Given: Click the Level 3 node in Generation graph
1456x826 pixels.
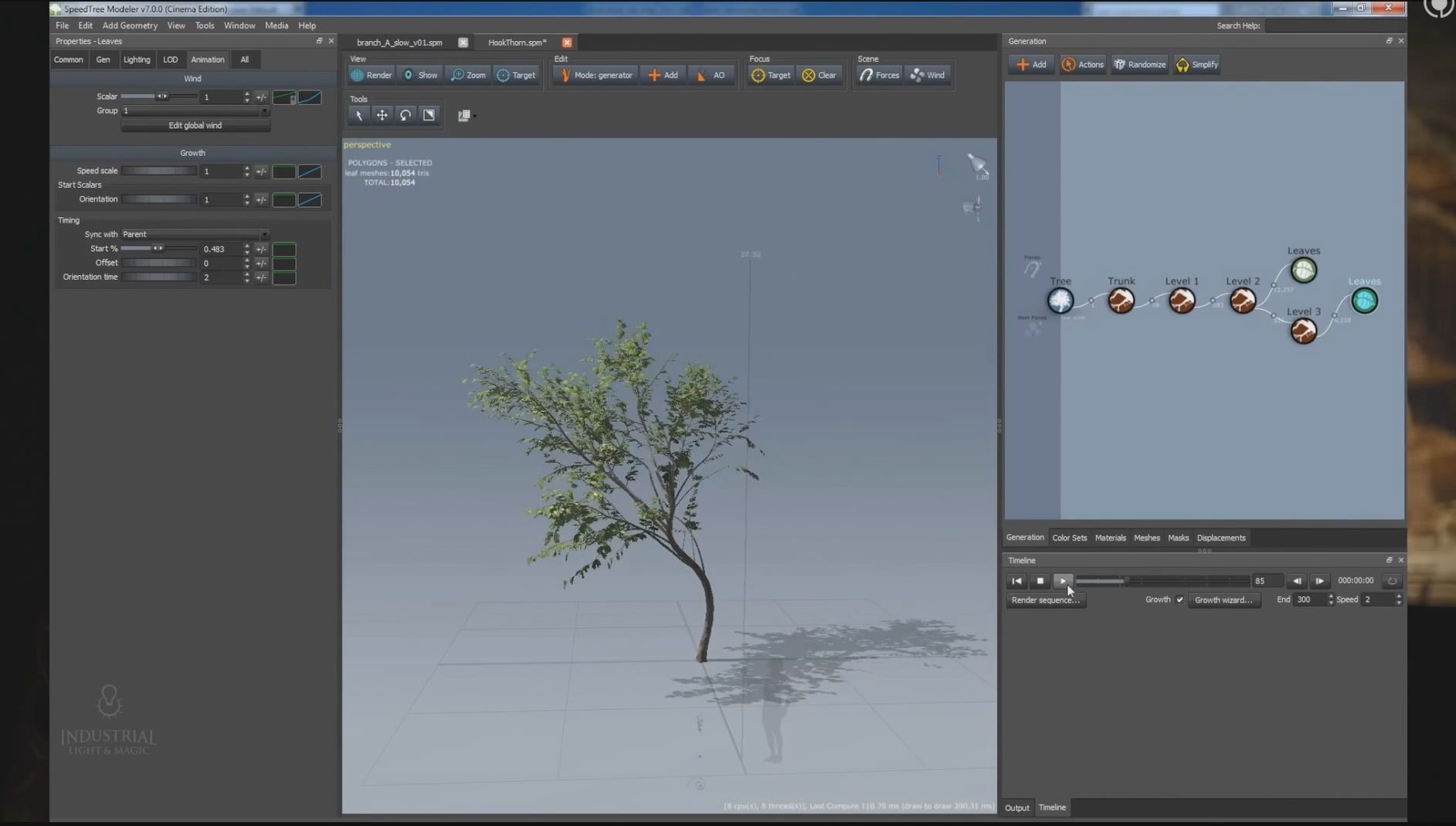Looking at the screenshot, I should (1303, 331).
